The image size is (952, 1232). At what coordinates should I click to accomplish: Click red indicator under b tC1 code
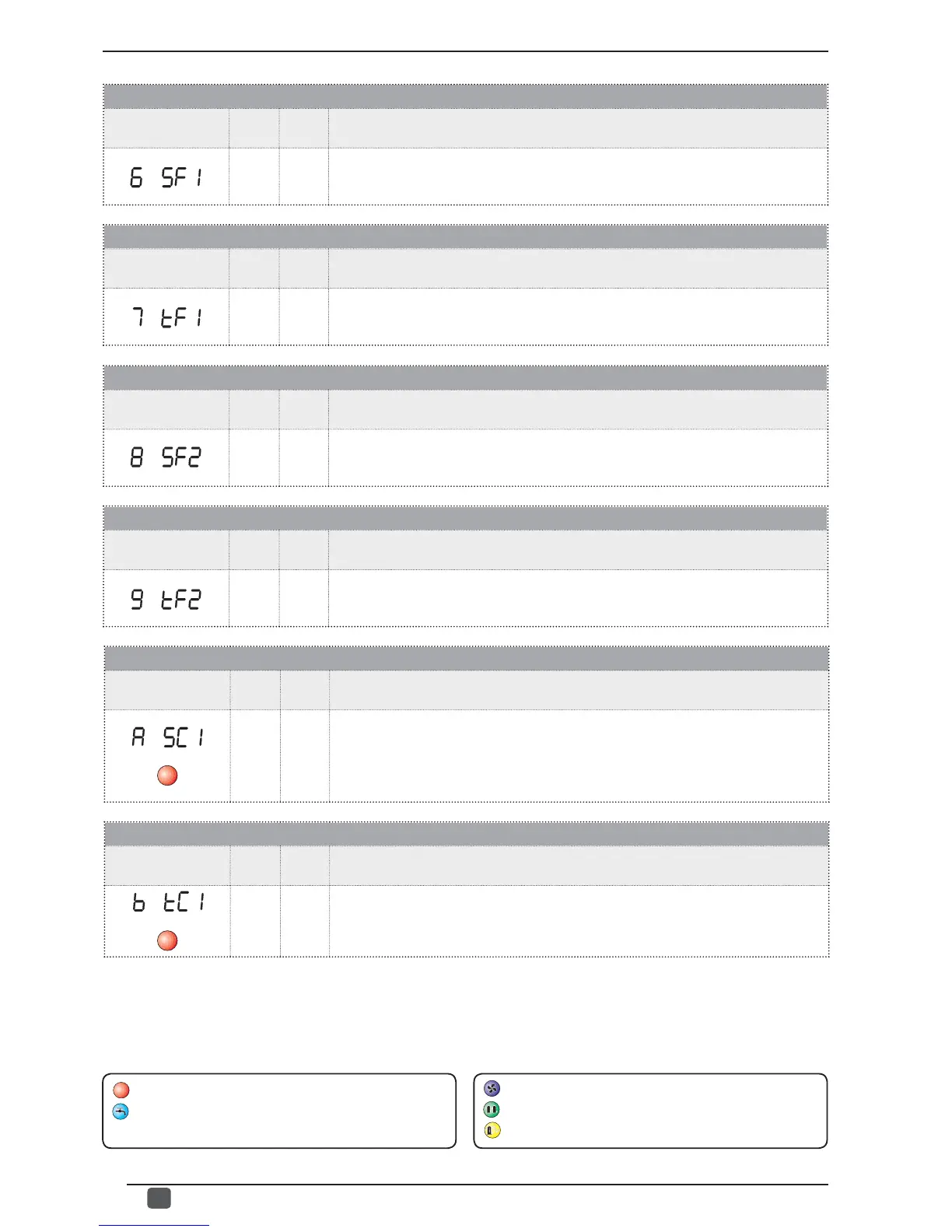pos(167,940)
